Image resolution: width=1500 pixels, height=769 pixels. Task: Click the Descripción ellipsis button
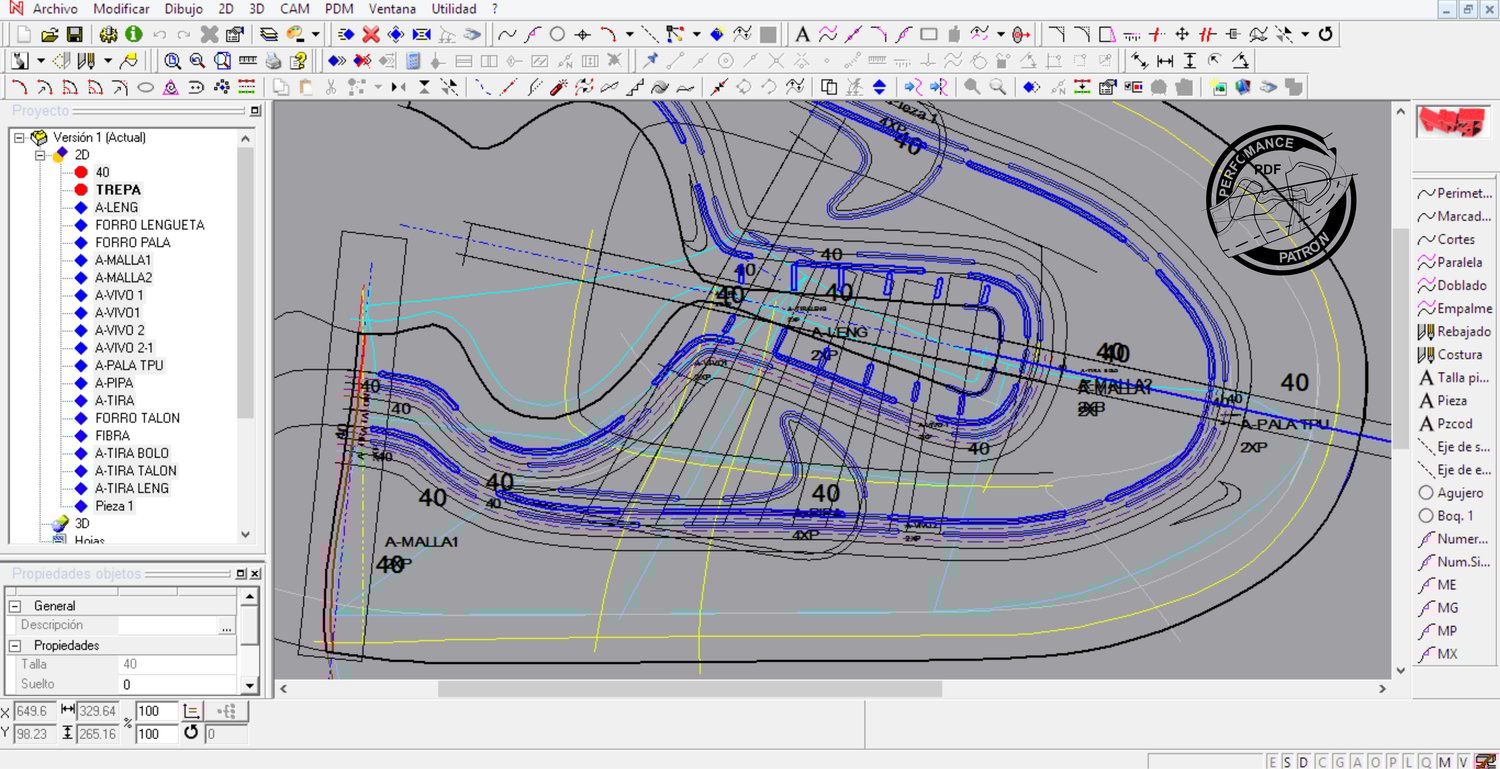(x=227, y=626)
